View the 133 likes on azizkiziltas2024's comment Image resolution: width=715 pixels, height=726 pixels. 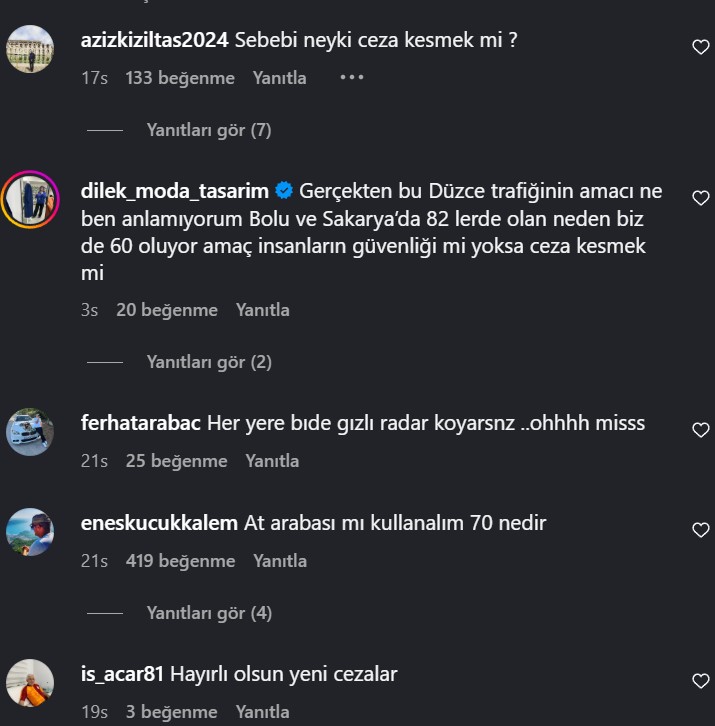pos(180,77)
